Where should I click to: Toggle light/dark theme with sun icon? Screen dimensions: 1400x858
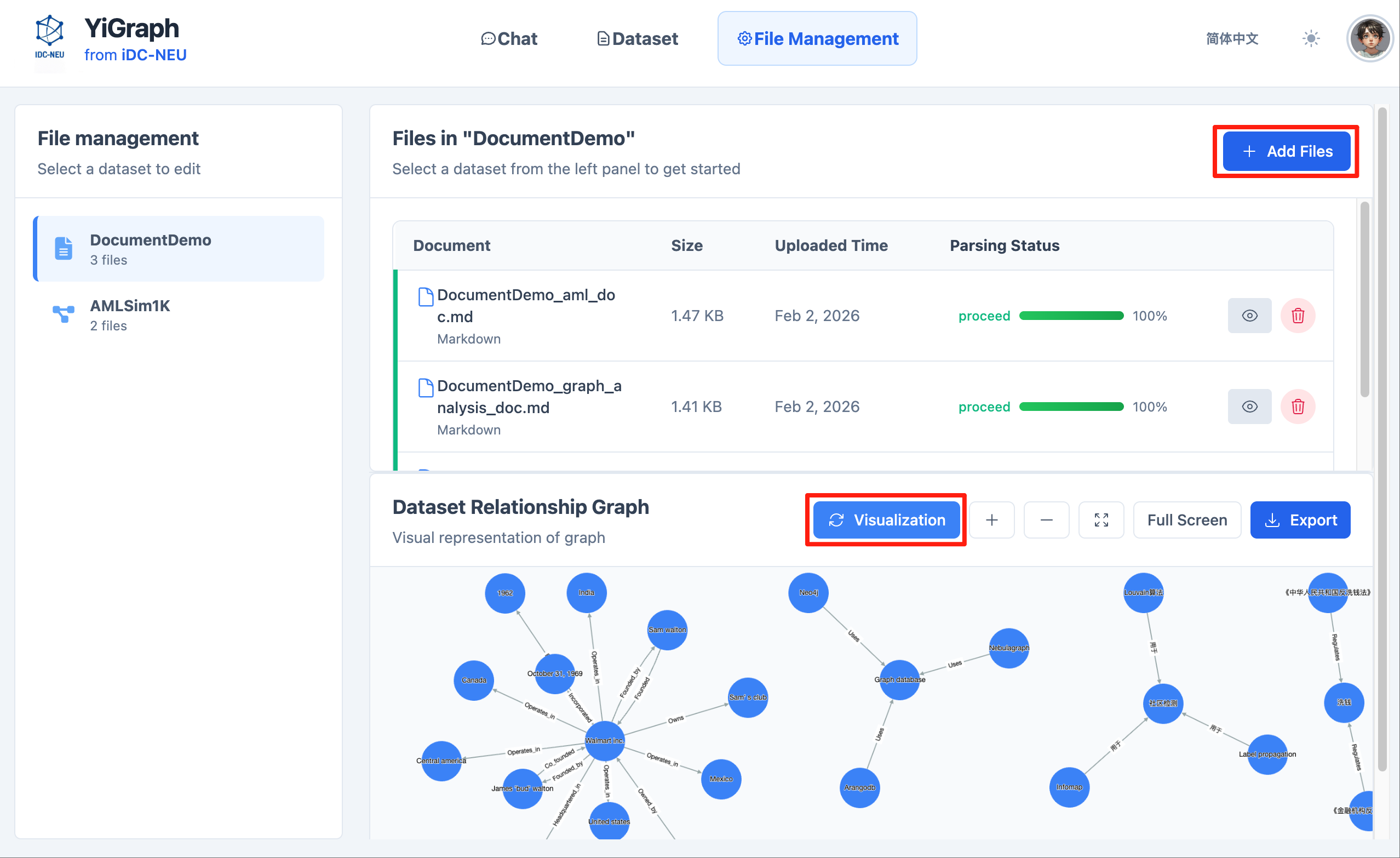click(1311, 38)
